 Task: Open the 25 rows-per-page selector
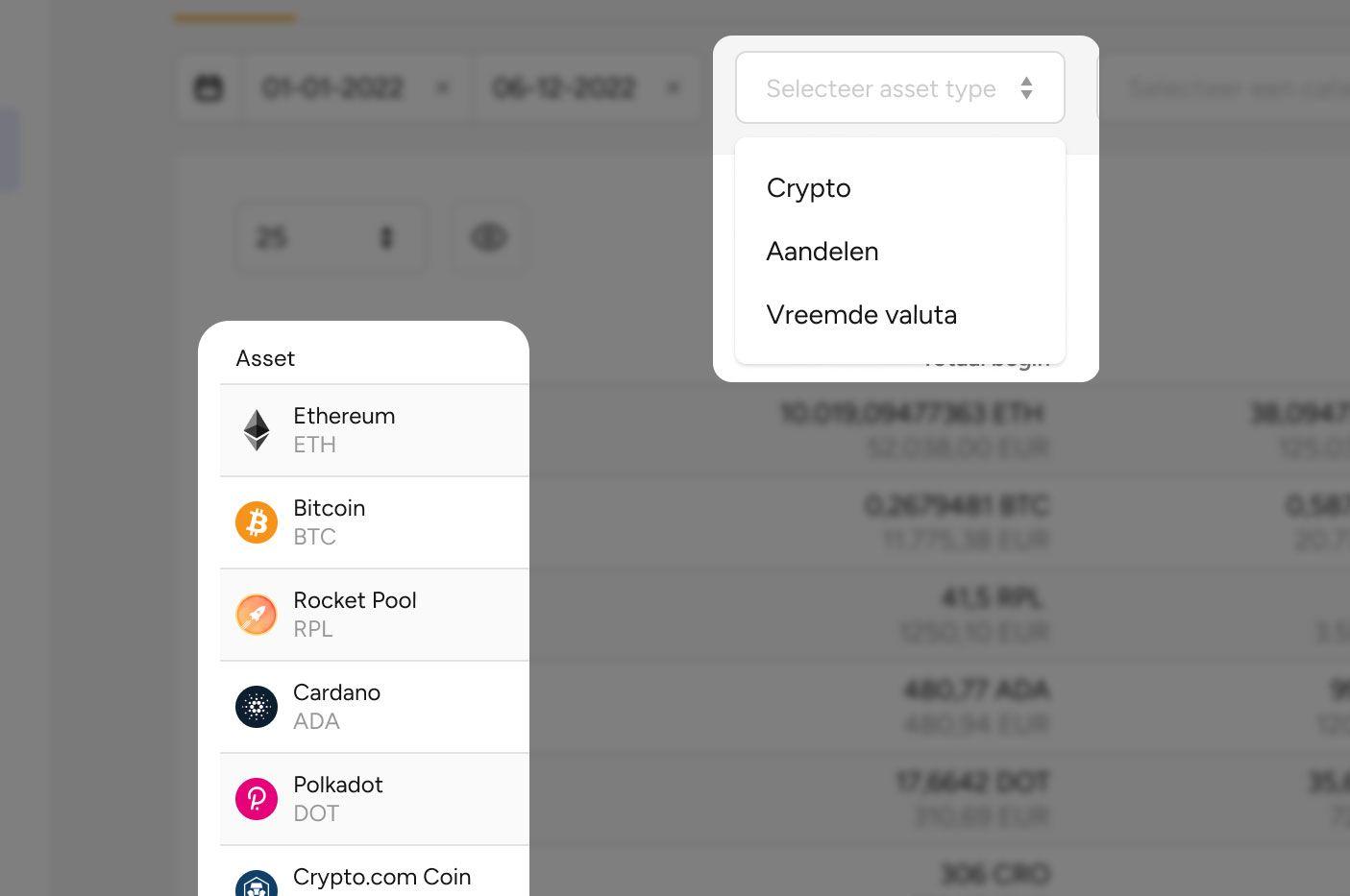331,236
